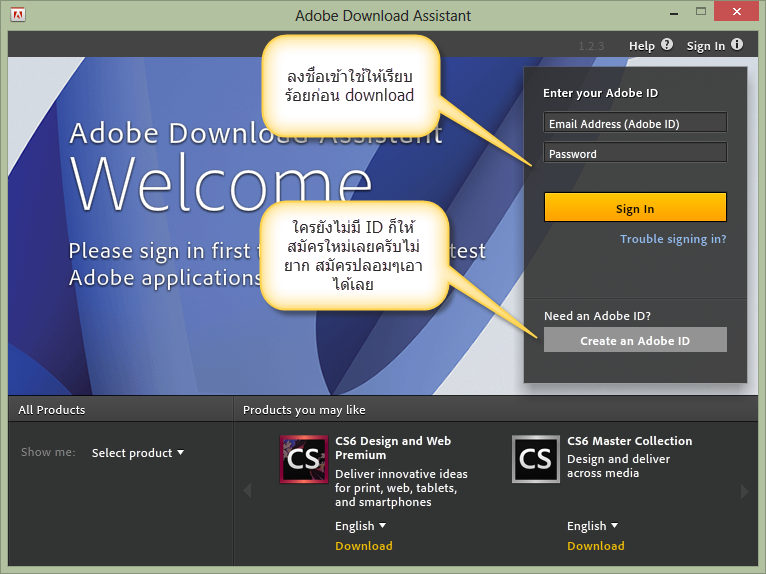
Task: Show previous products with left arrow
Action: click(x=247, y=490)
